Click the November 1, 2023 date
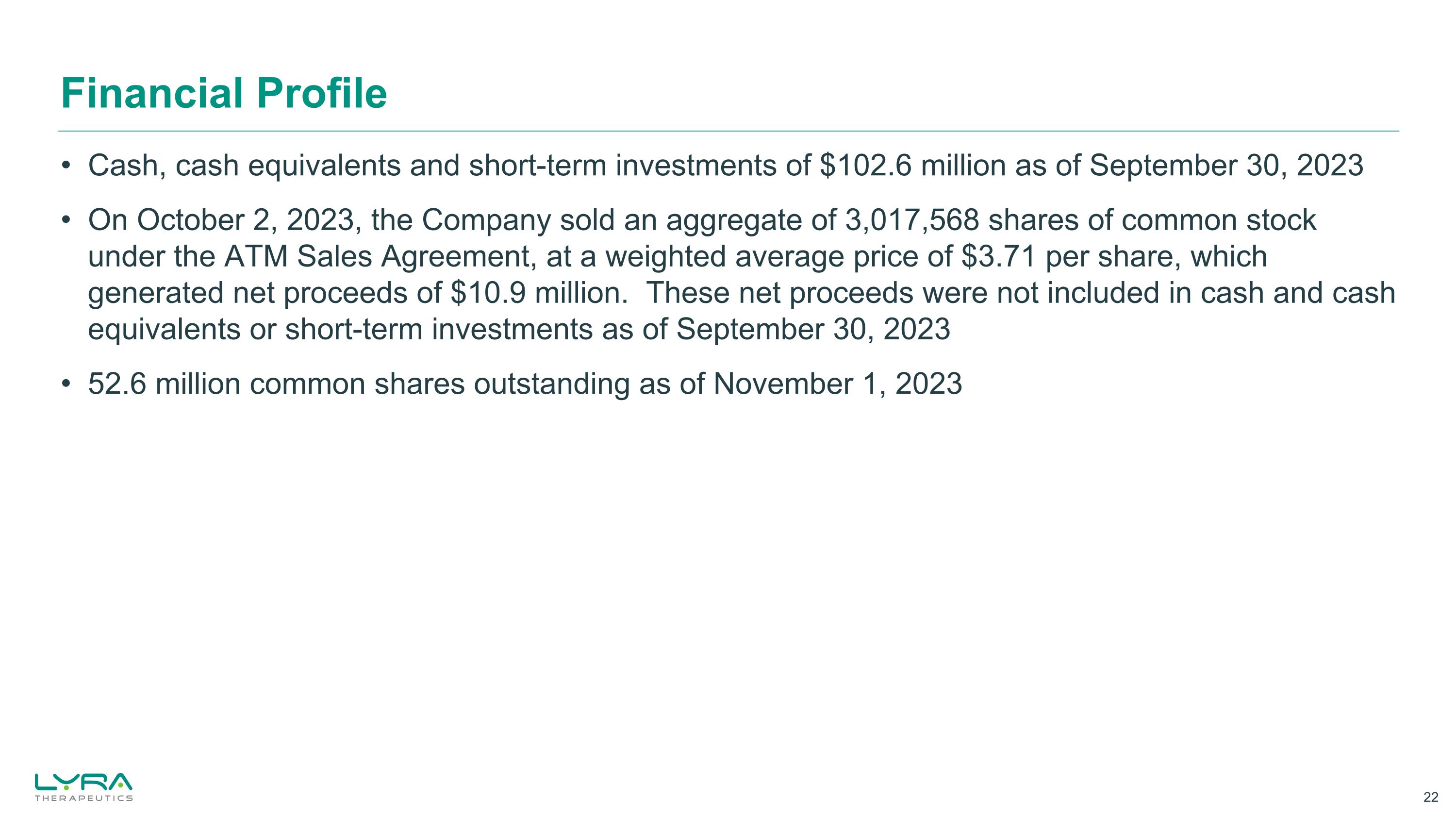Screen dimensions: 1456x819 (x=837, y=384)
